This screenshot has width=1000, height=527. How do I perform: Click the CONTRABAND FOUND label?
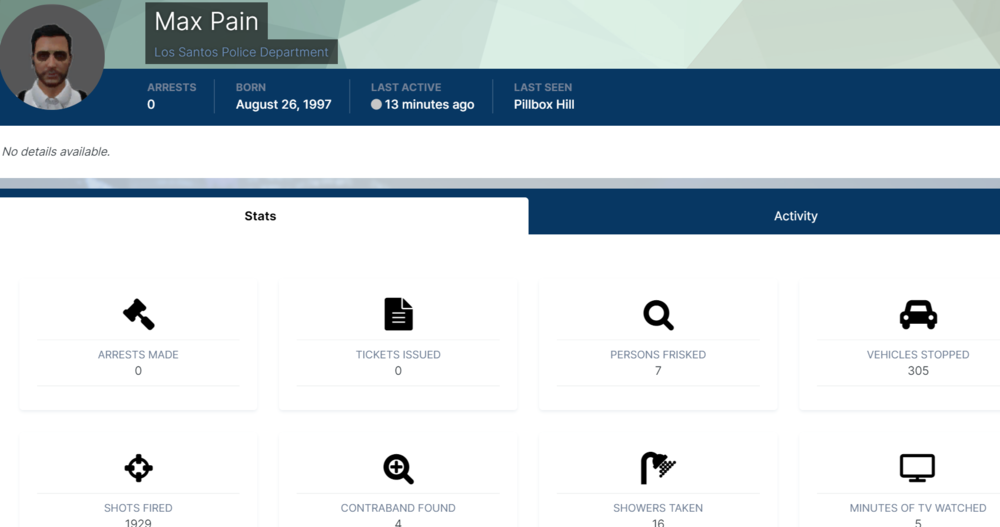pyautogui.click(x=398, y=508)
